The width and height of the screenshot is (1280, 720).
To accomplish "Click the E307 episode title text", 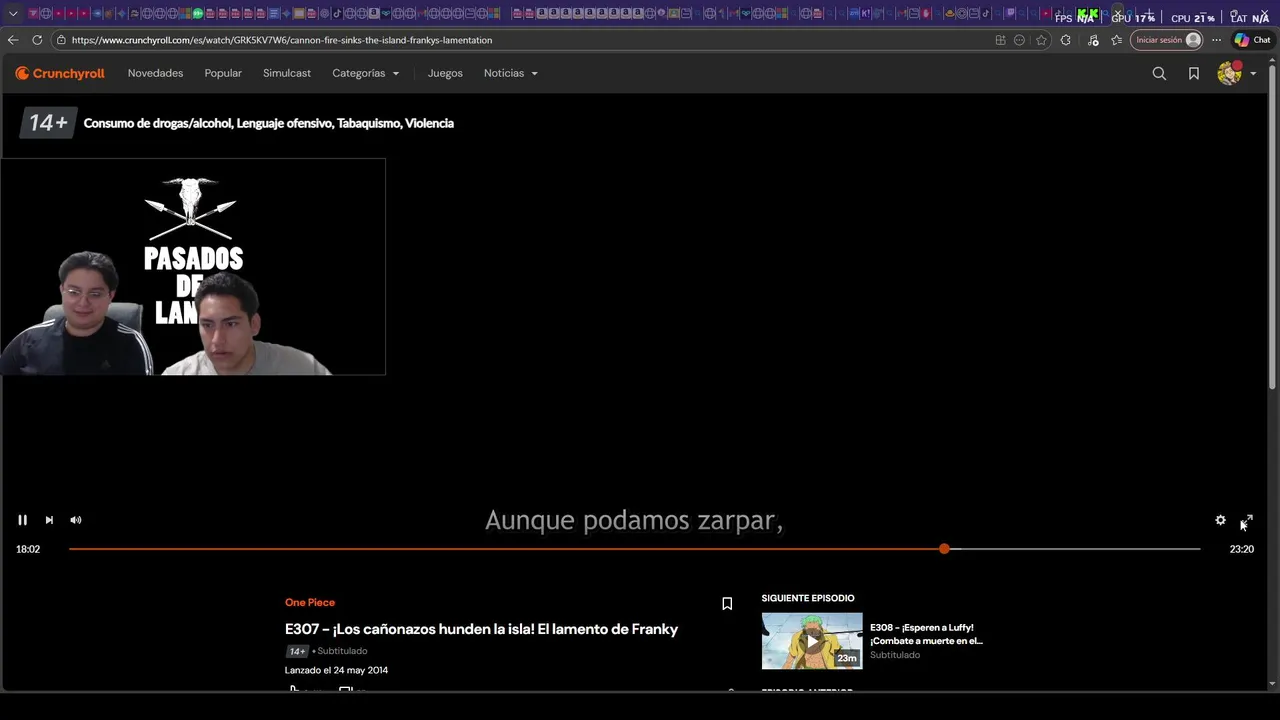I will (481, 629).
